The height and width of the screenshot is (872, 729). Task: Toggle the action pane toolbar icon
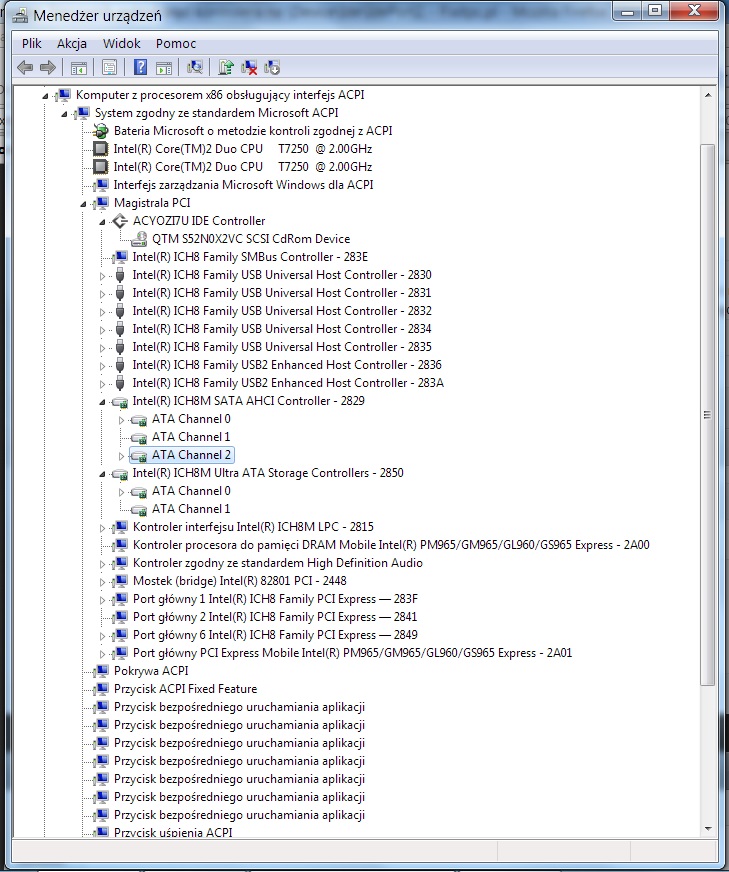(163, 68)
